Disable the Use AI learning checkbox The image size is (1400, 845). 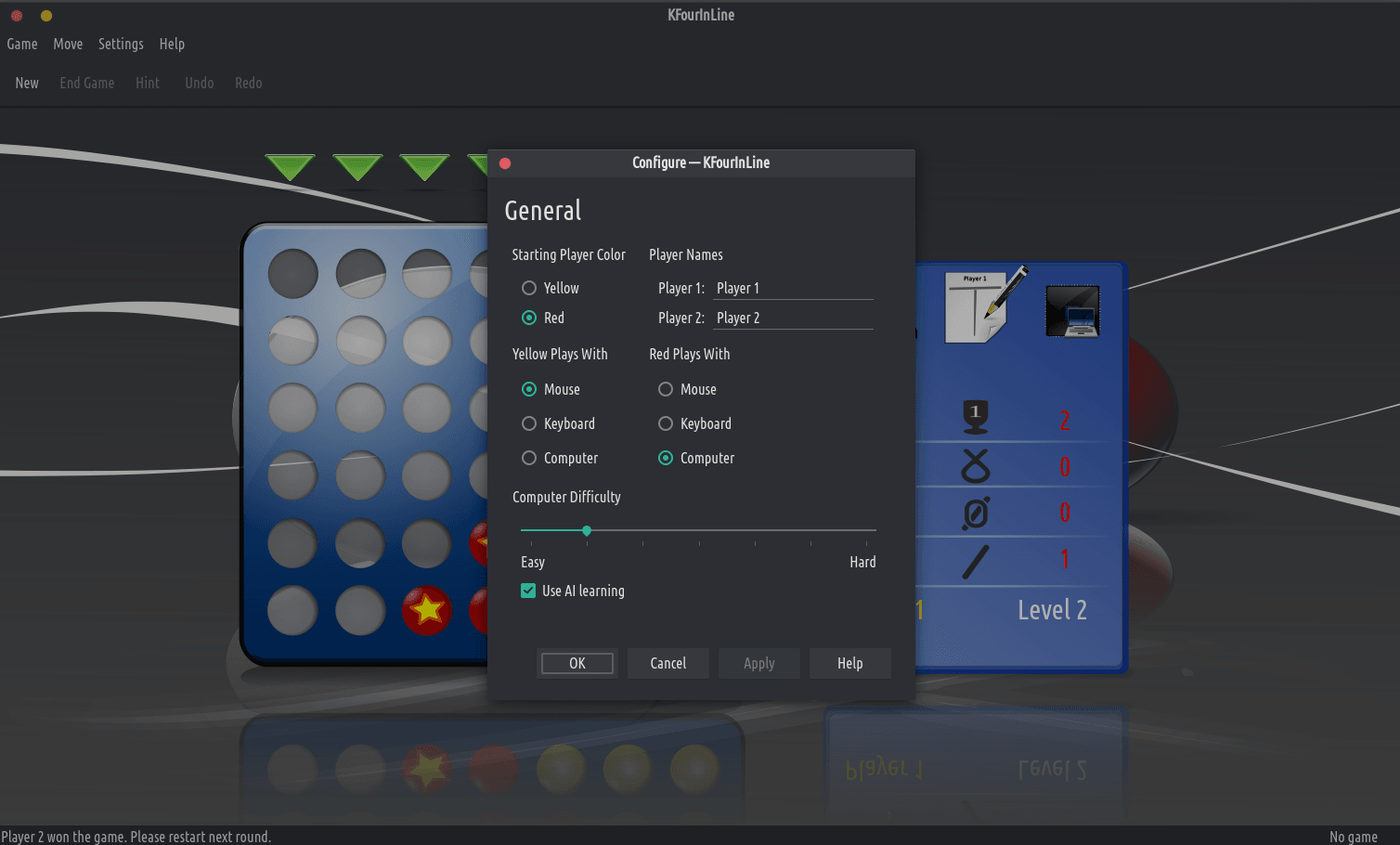528,591
